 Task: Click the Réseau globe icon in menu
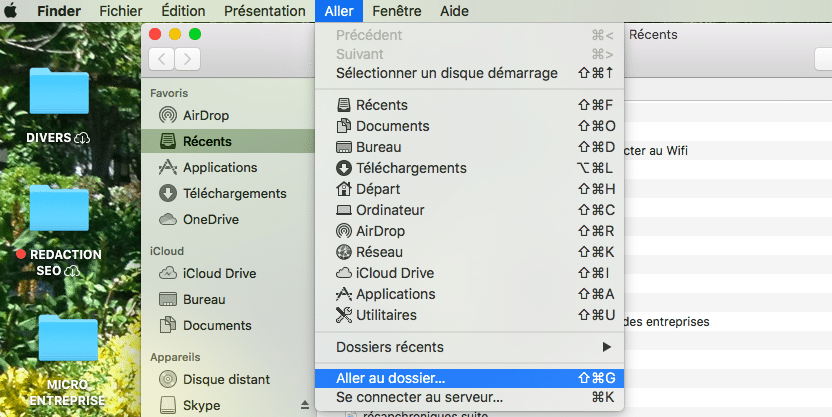point(344,252)
